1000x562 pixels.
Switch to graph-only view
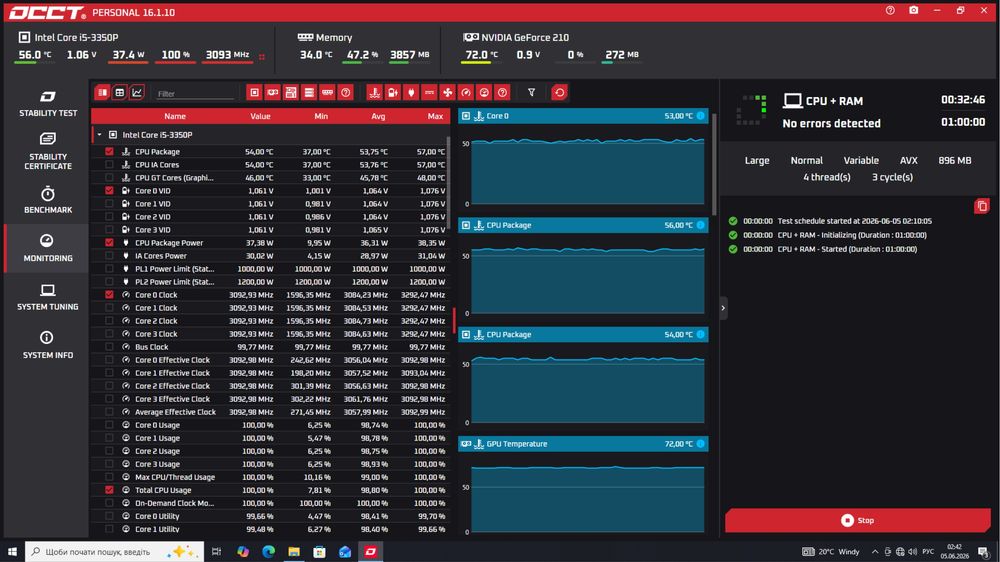[x=136, y=92]
